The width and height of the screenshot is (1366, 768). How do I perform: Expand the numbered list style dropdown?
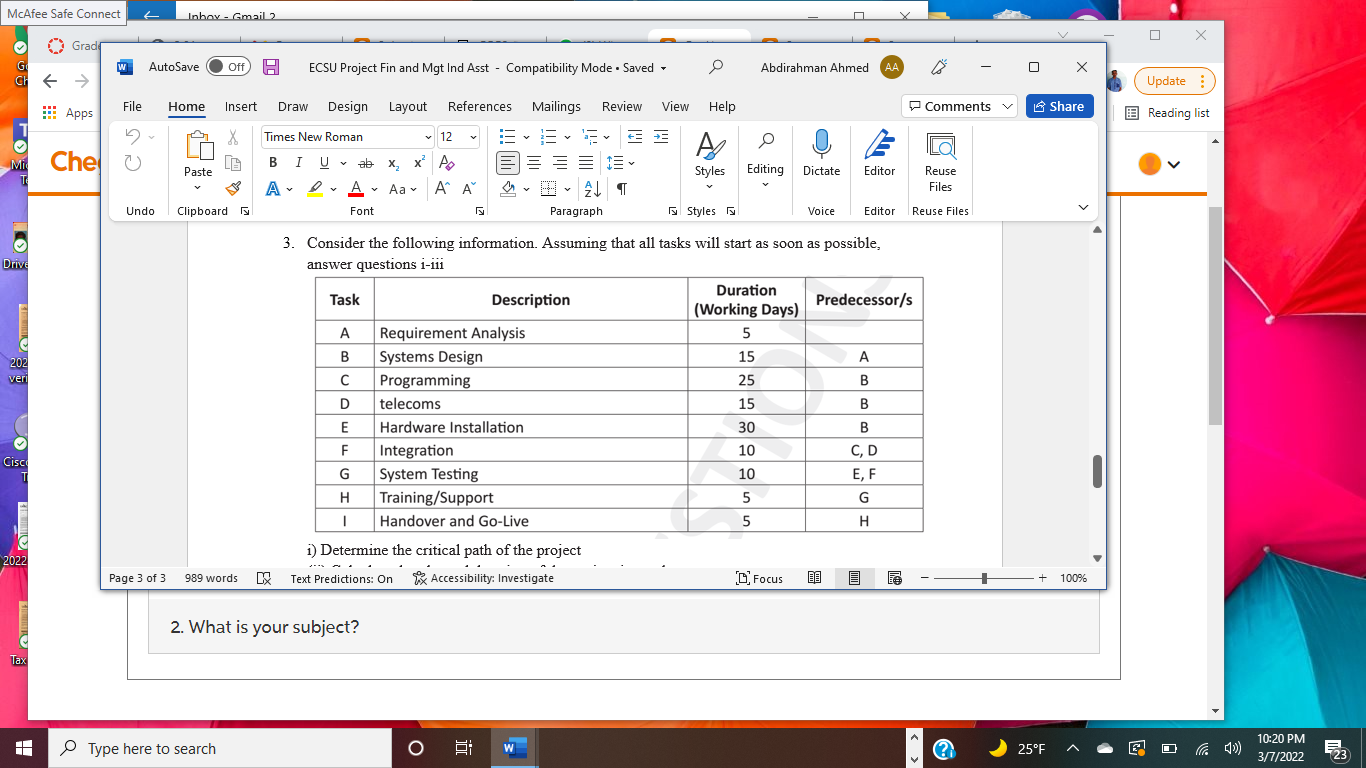click(x=567, y=137)
